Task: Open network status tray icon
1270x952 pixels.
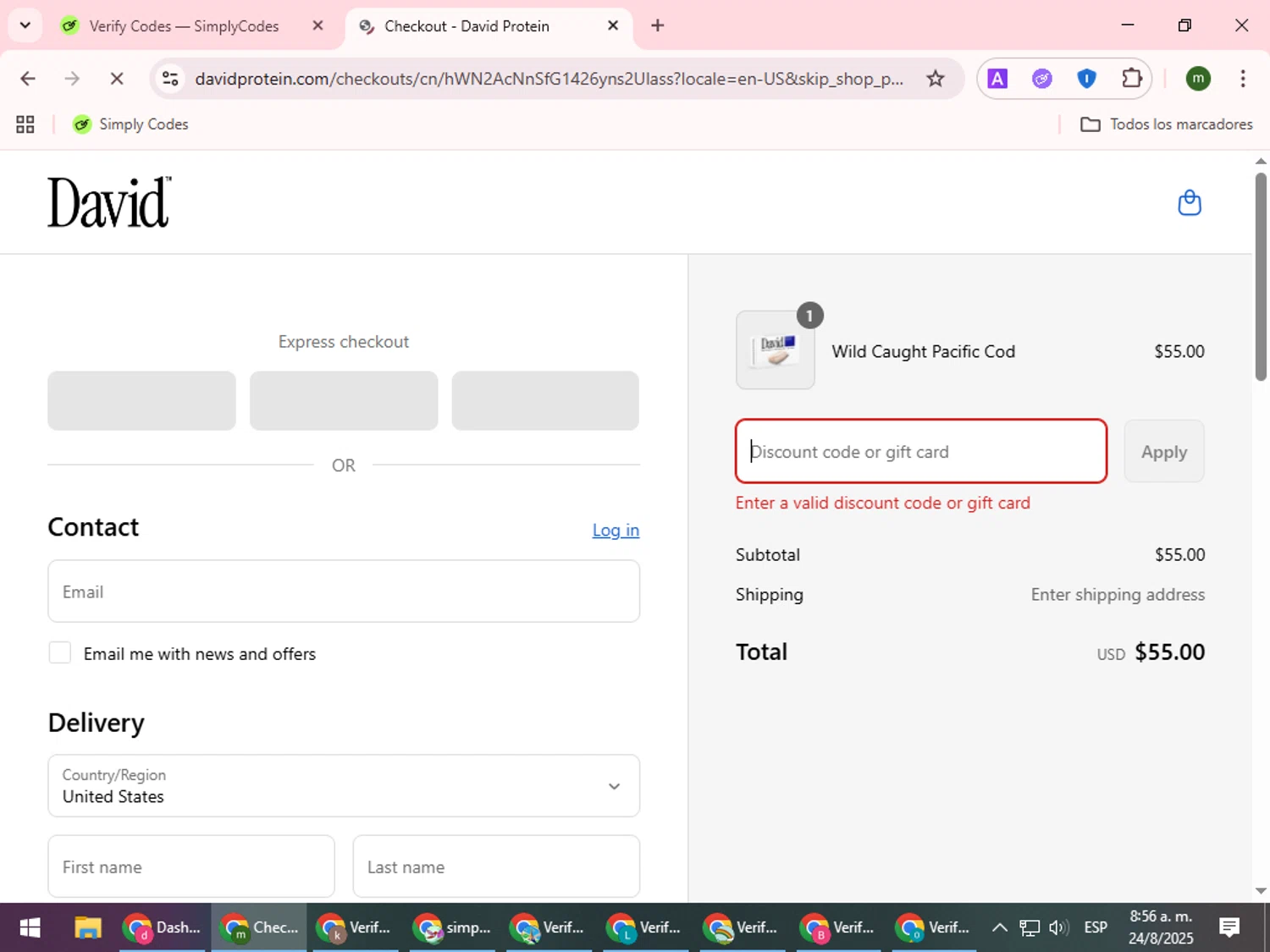Action: (1029, 928)
